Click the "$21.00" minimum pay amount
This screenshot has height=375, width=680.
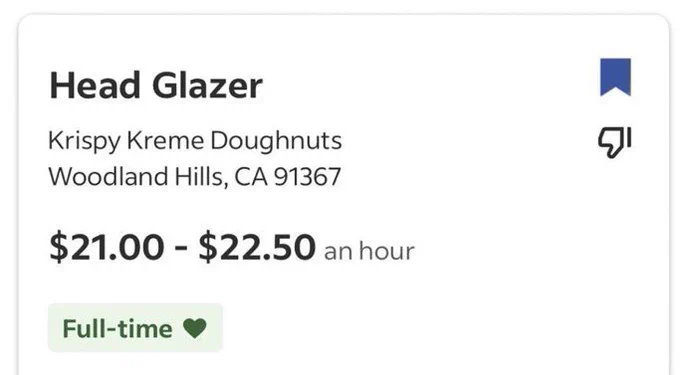[107, 248]
